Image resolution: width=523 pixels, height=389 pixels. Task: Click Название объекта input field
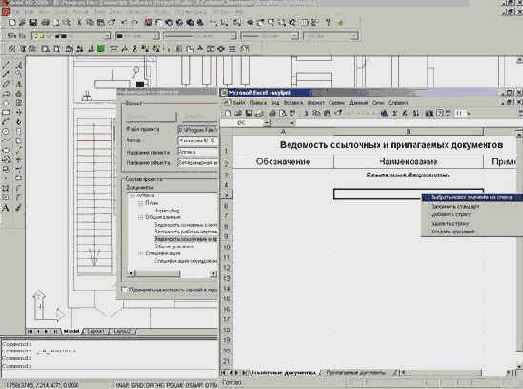197,163
